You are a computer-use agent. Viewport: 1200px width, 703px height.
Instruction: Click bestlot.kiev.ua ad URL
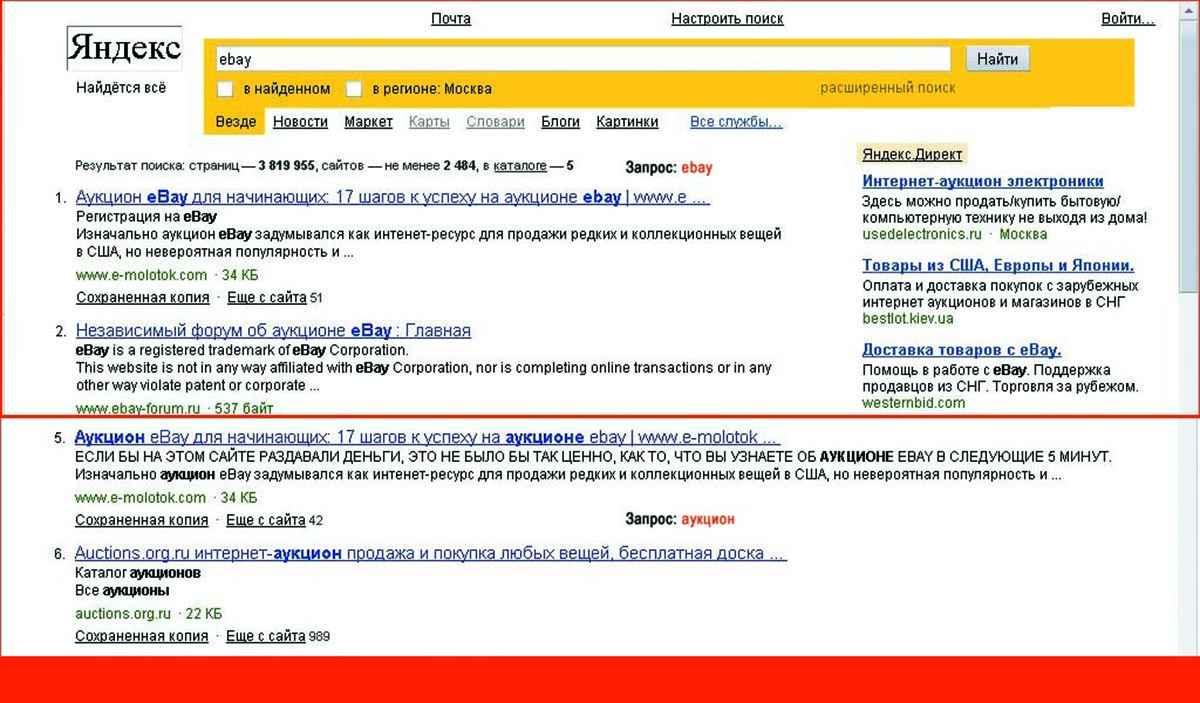pyautogui.click(x=908, y=318)
